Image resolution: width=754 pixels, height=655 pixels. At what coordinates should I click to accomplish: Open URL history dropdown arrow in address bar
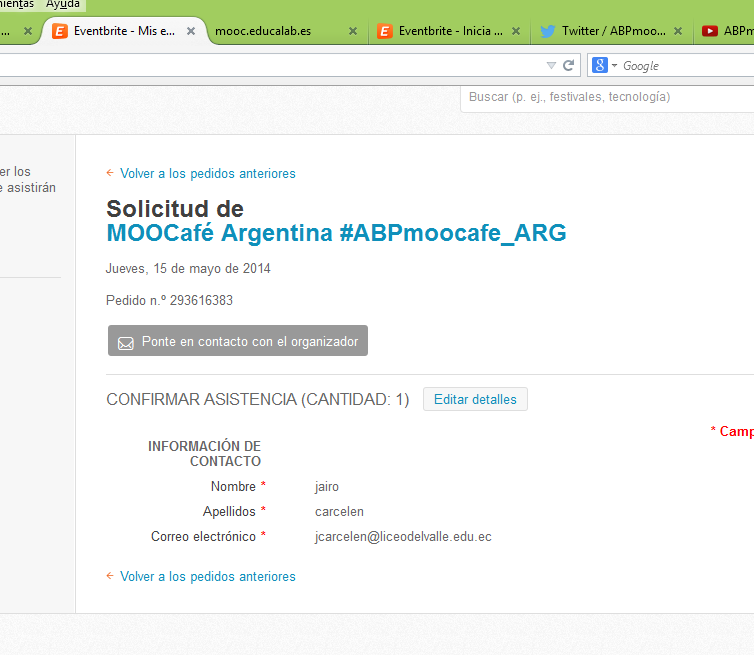coord(551,66)
